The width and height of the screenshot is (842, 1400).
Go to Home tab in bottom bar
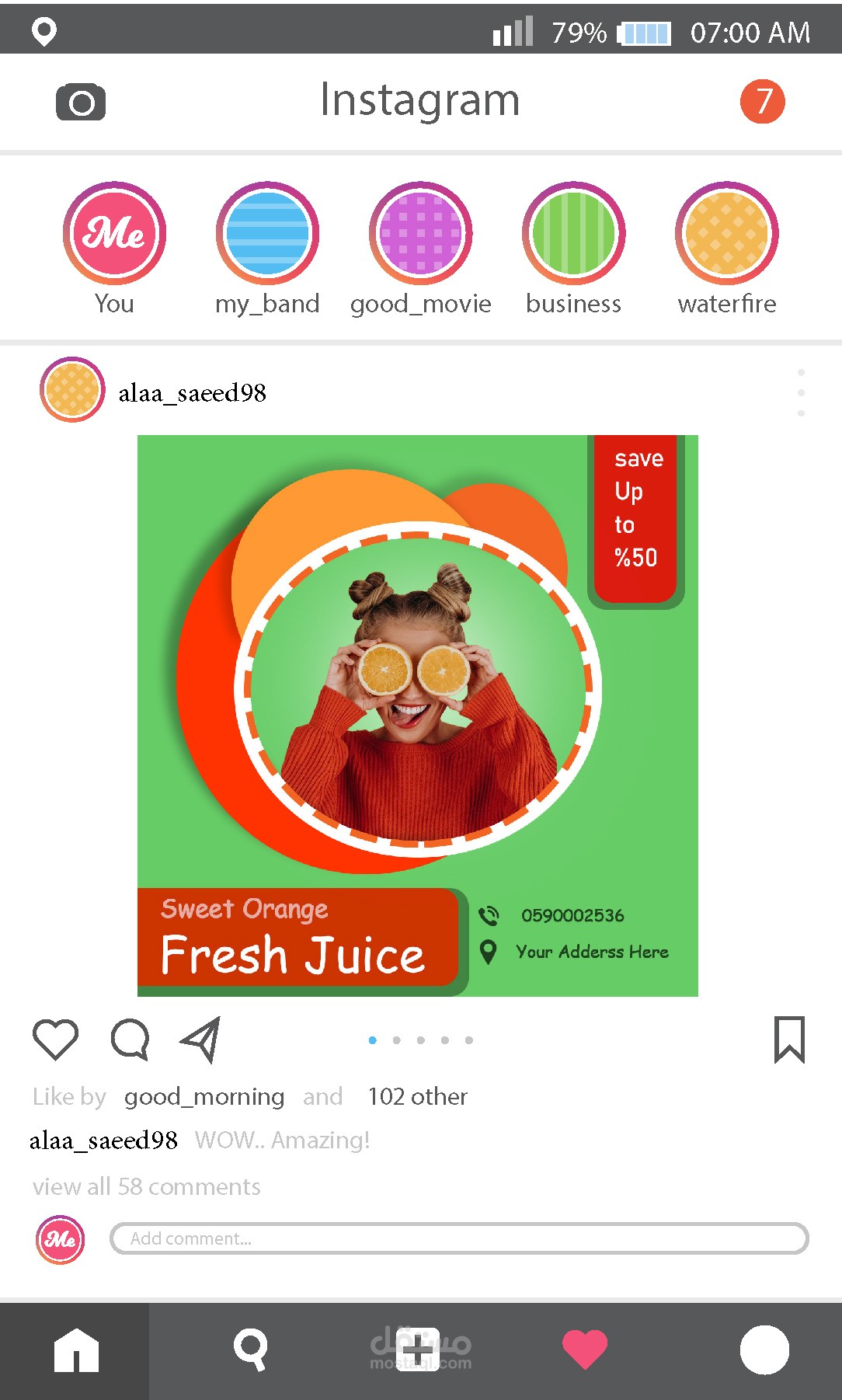pos(76,1350)
